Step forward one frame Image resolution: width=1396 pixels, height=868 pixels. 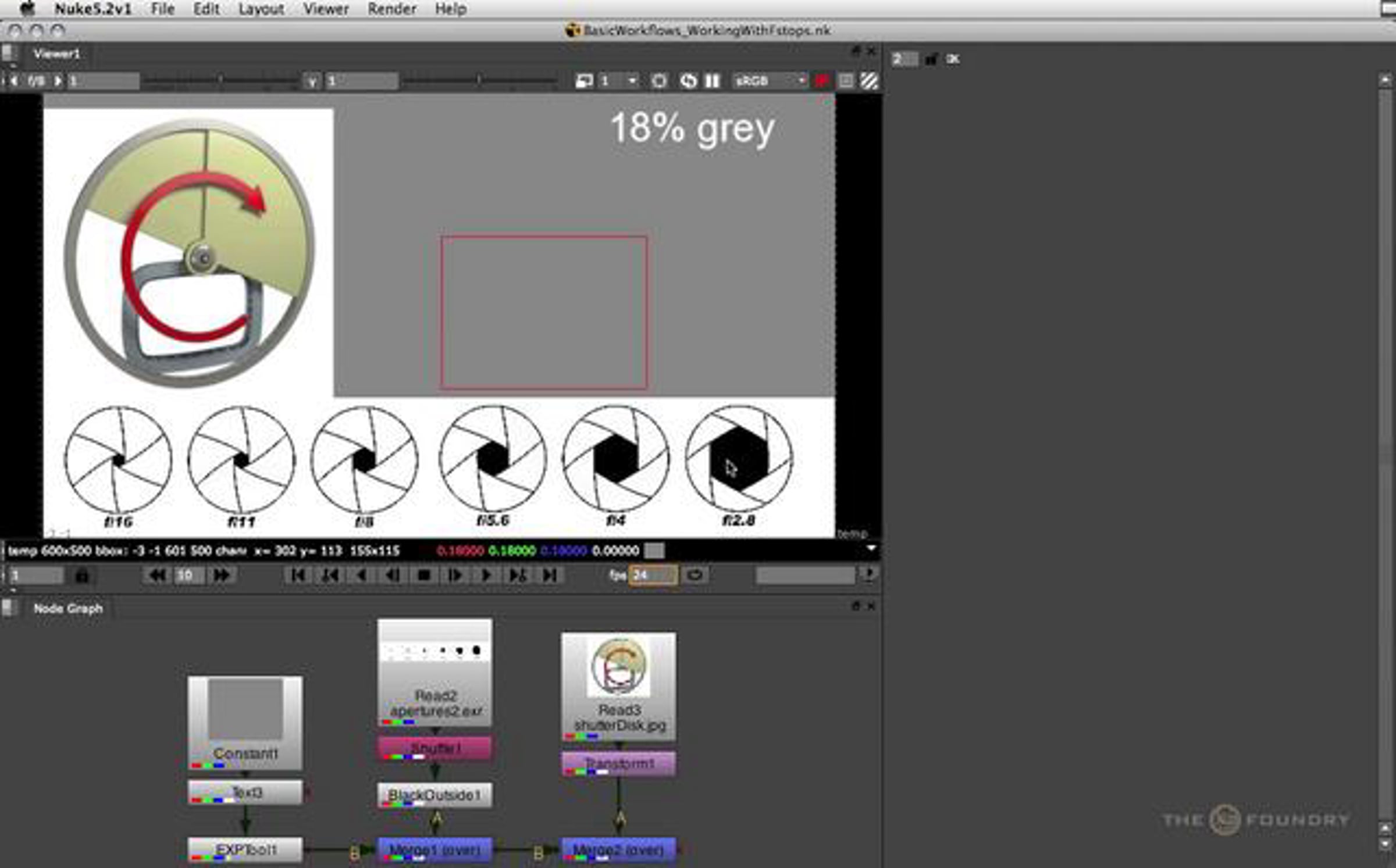coord(455,575)
